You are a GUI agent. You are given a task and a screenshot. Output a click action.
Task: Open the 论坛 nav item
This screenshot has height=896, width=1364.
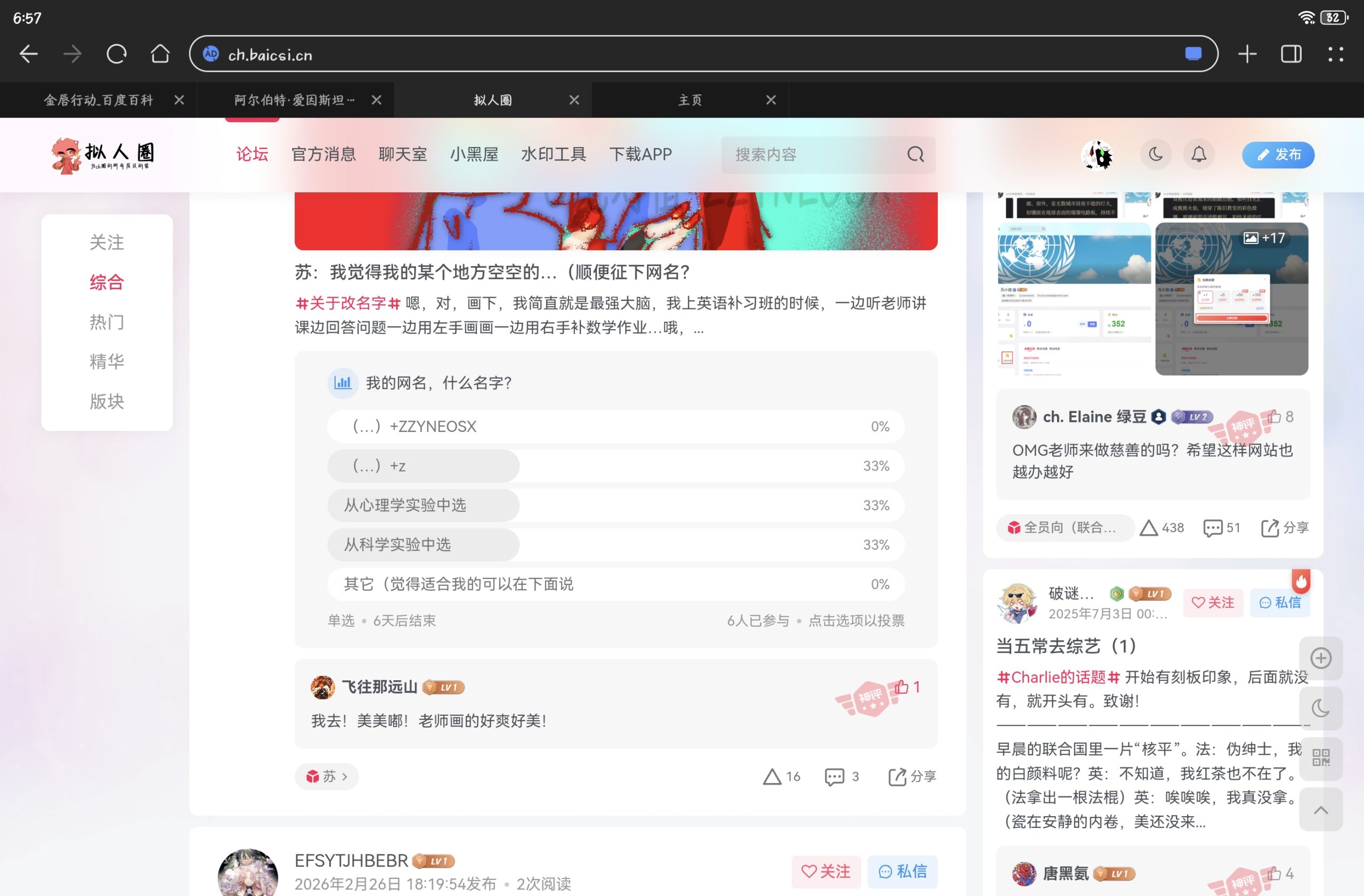coord(252,154)
